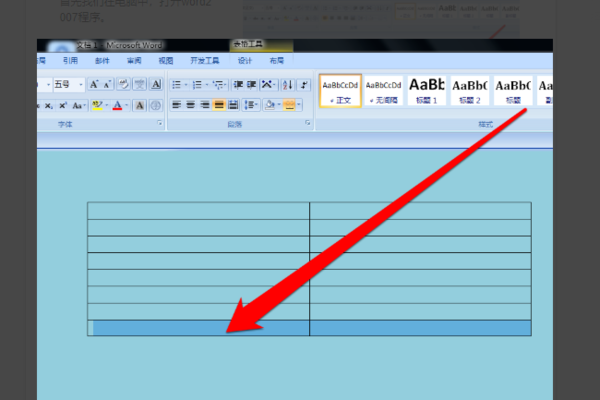Click the Grow Font icon
Image resolution: width=600 pixels, height=400 pixels.
click(93, 85)
